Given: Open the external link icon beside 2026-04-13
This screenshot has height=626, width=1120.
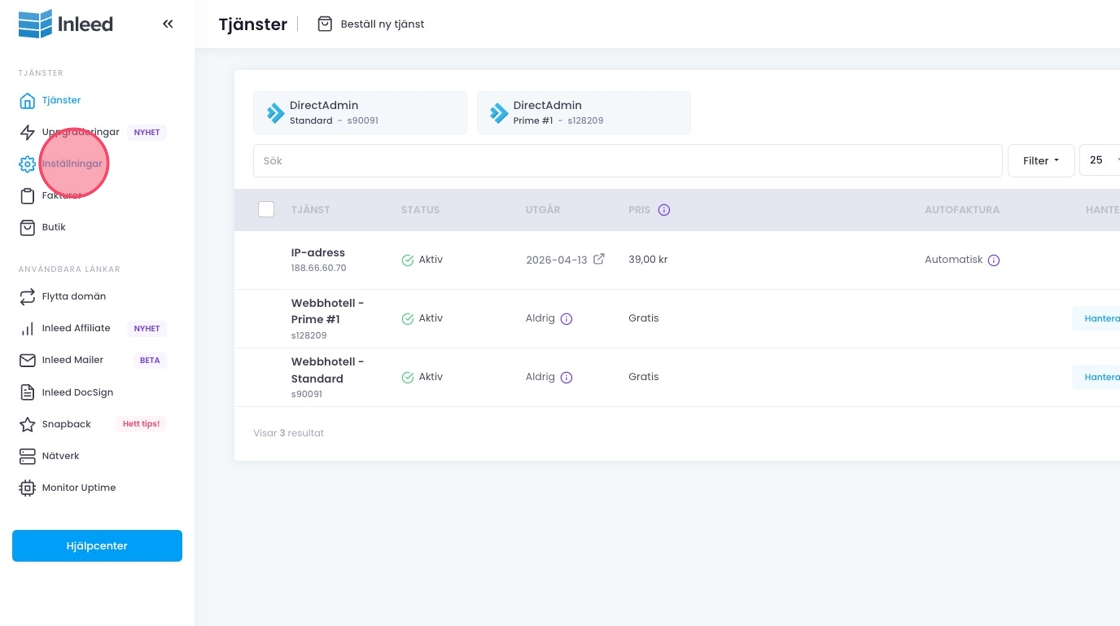Looking at the screenshot, I should (x=599, y=259).
